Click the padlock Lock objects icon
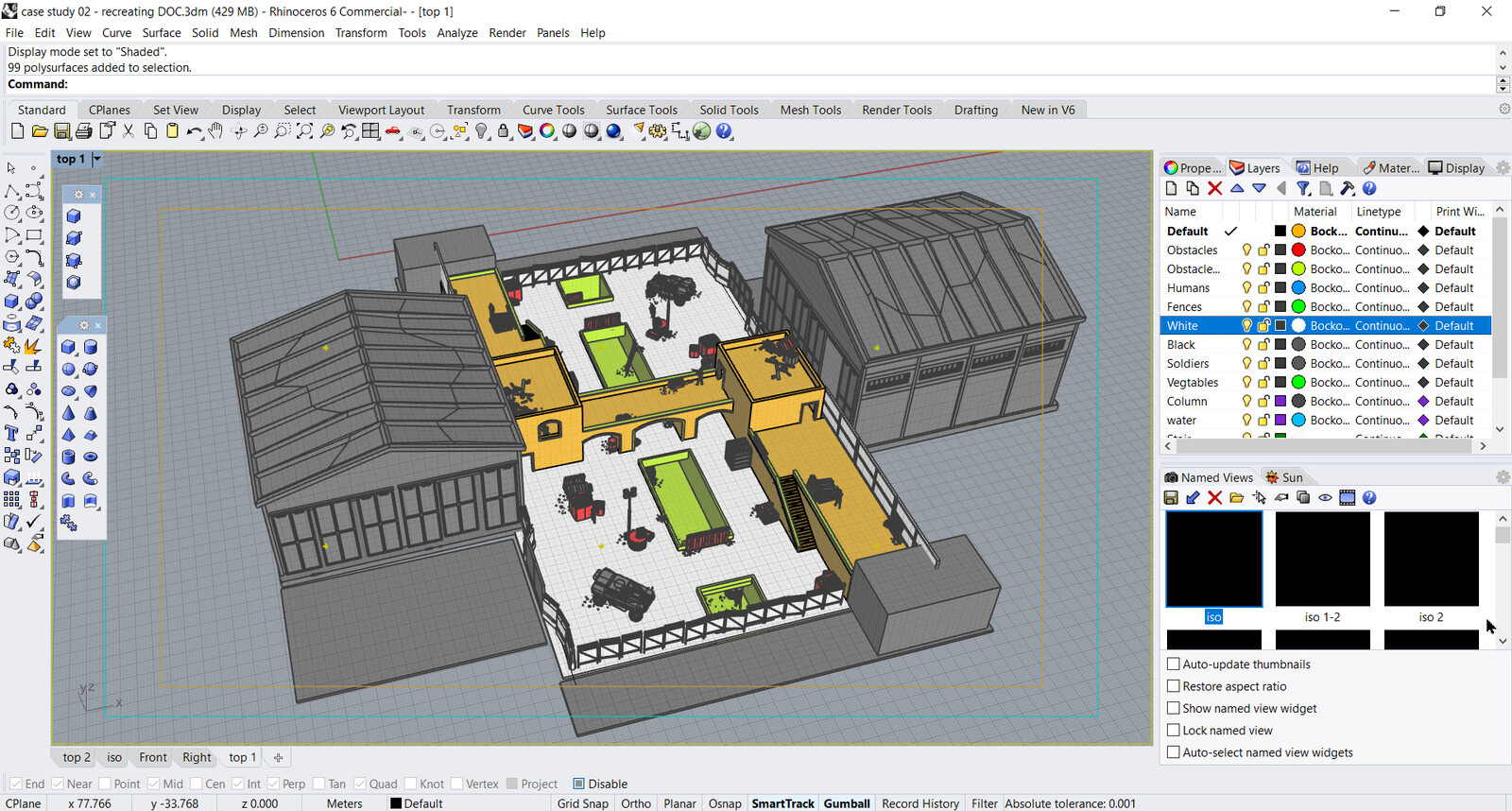1512x811 pixels. point(504,131)
